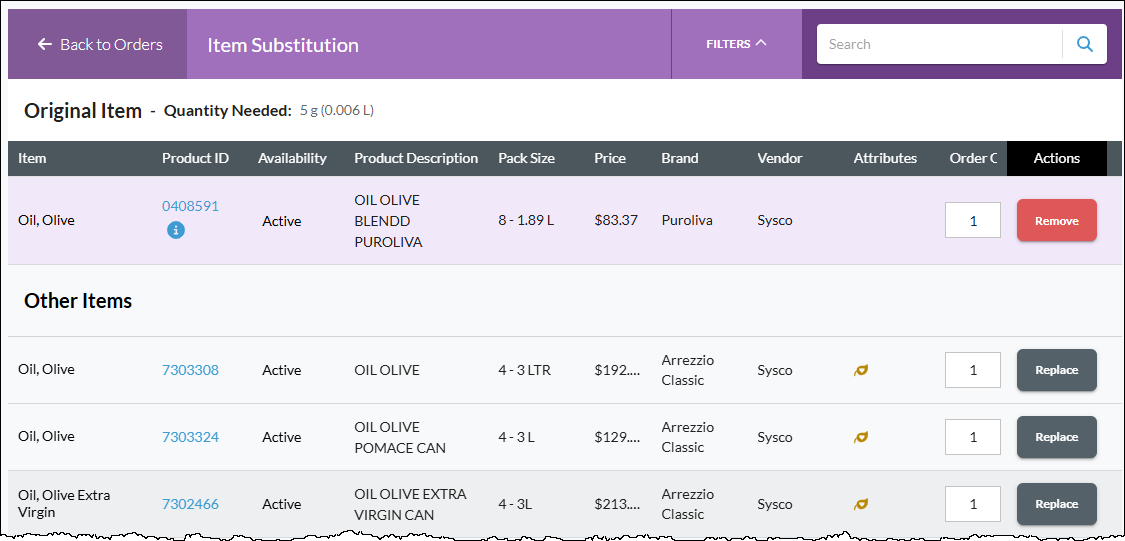Go back to Orders

[100, 44]
